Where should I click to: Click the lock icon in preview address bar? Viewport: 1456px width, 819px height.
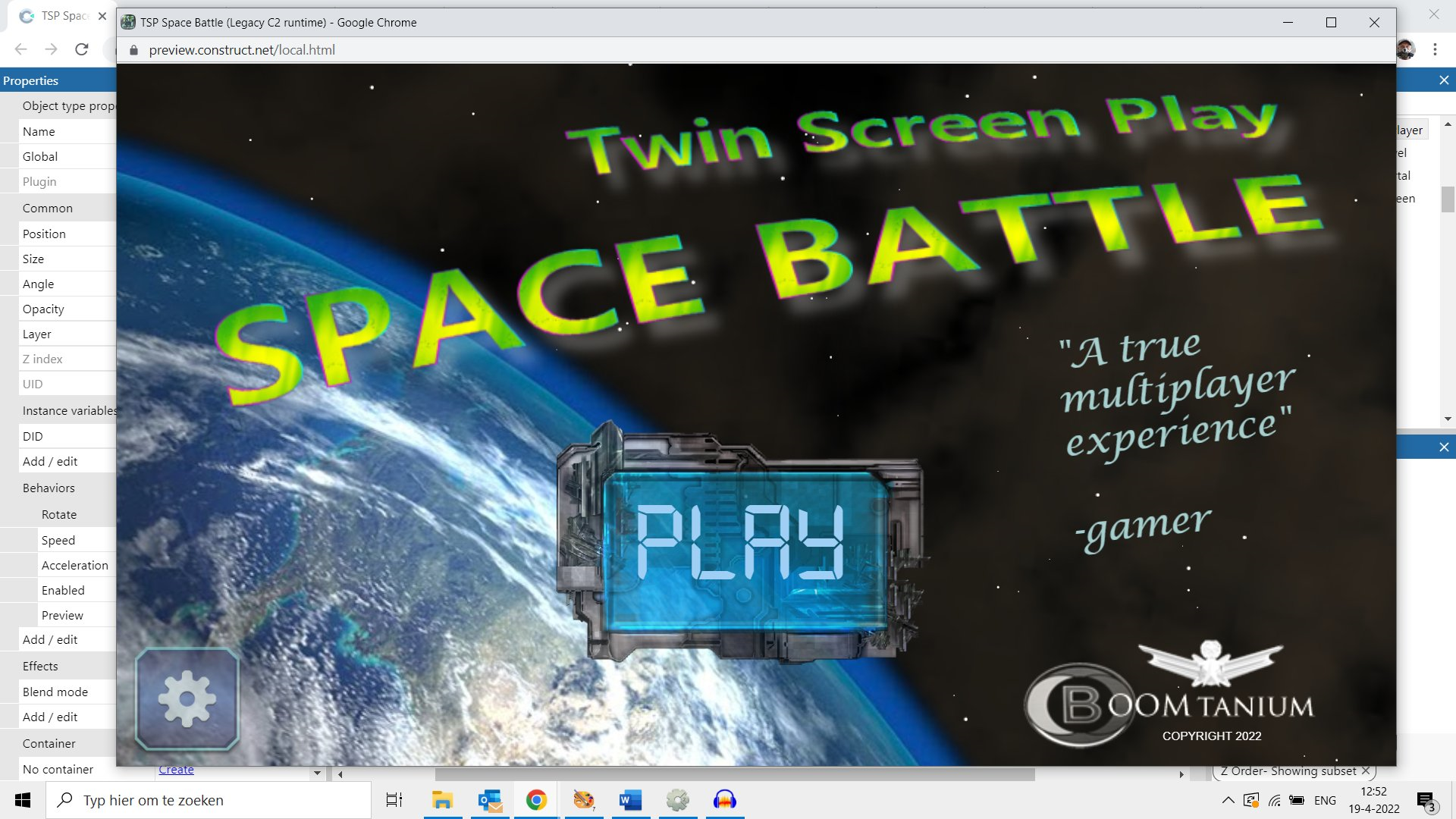[133, 50]
